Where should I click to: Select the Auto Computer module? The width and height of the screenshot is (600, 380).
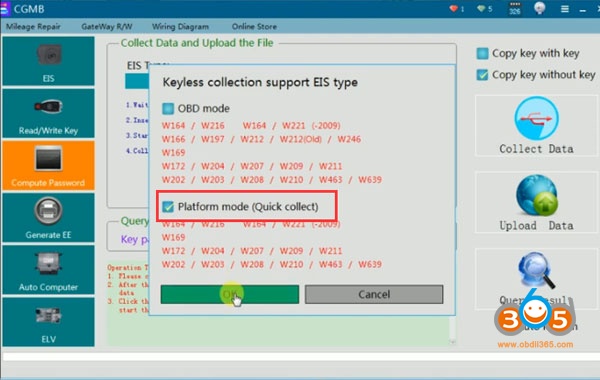48,270
